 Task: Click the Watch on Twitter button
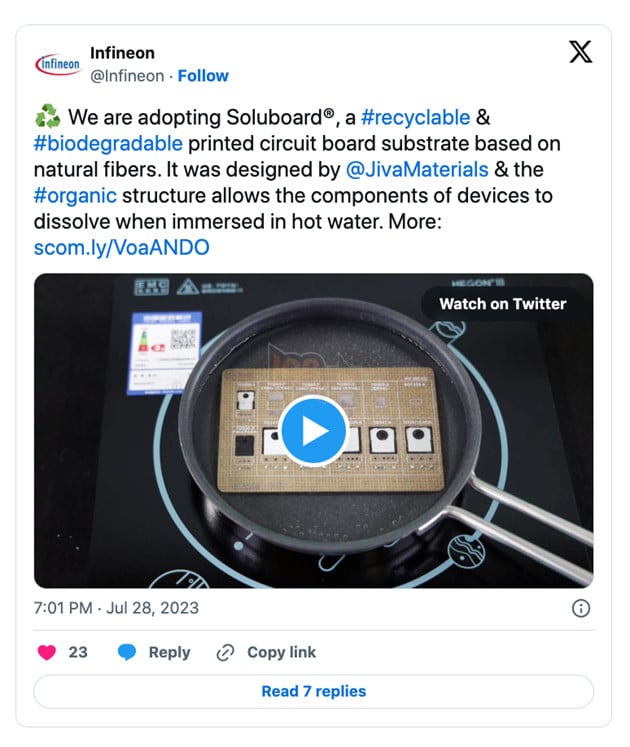pos(502,304)
